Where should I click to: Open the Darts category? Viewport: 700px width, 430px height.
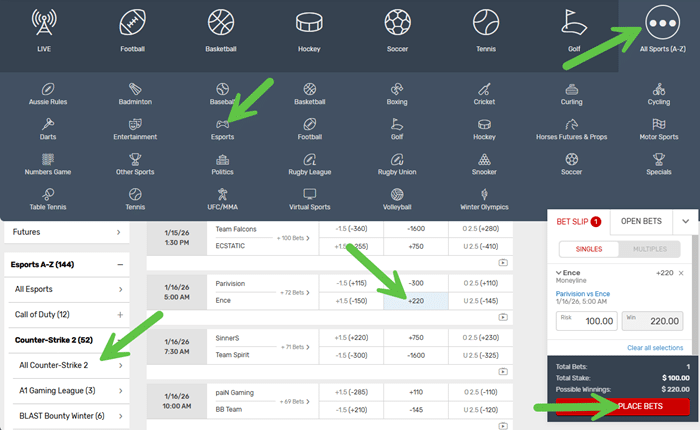tap(48, 127)
